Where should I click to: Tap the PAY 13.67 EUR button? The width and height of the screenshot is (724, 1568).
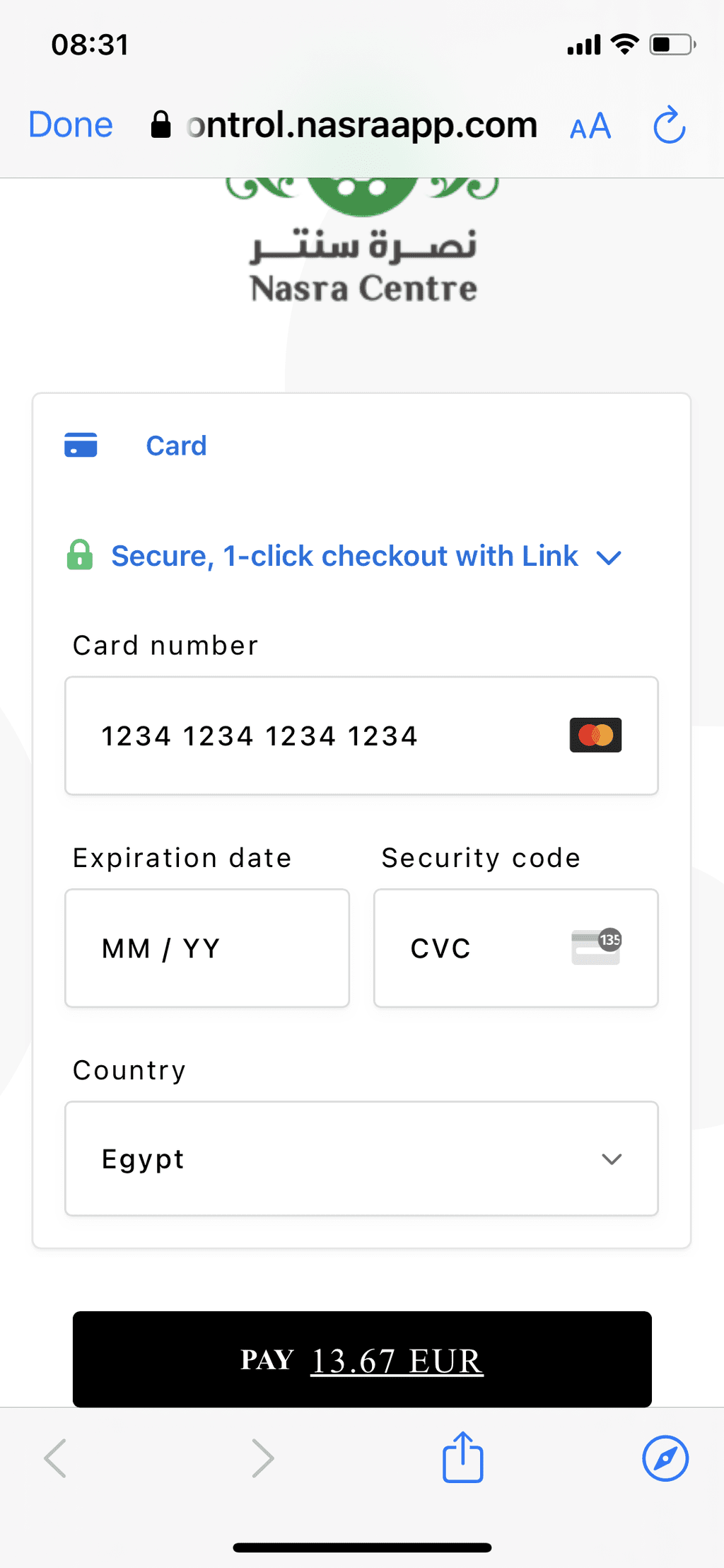coord(362,1359)
